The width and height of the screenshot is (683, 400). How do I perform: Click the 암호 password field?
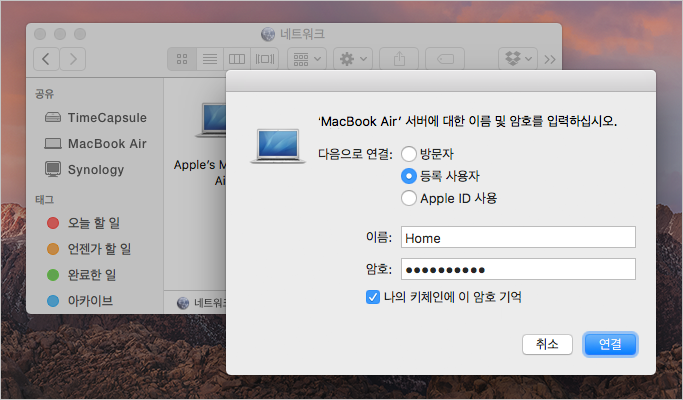pos(518,269)
